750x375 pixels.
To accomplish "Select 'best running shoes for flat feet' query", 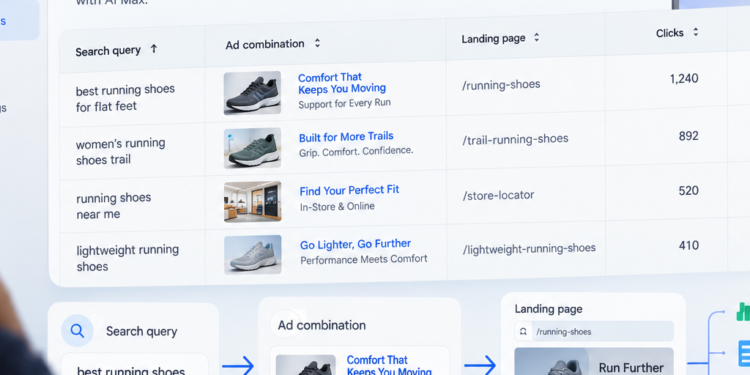I will point(125,98).
